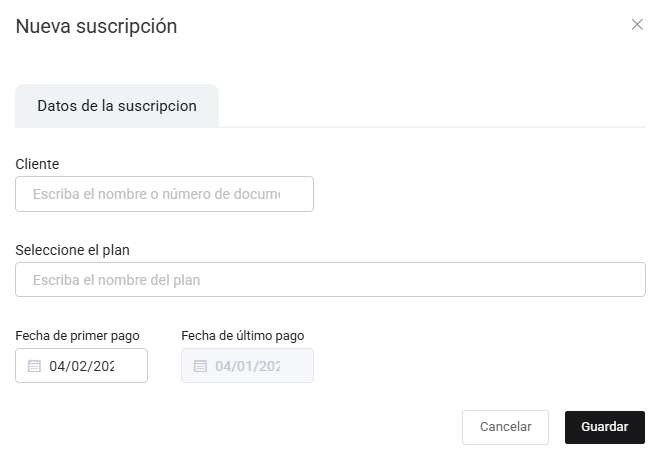Viewport: 660px width, 470px height.
Task: Close the Nueva suscripción dialog
Action: (x=637, y=25)
